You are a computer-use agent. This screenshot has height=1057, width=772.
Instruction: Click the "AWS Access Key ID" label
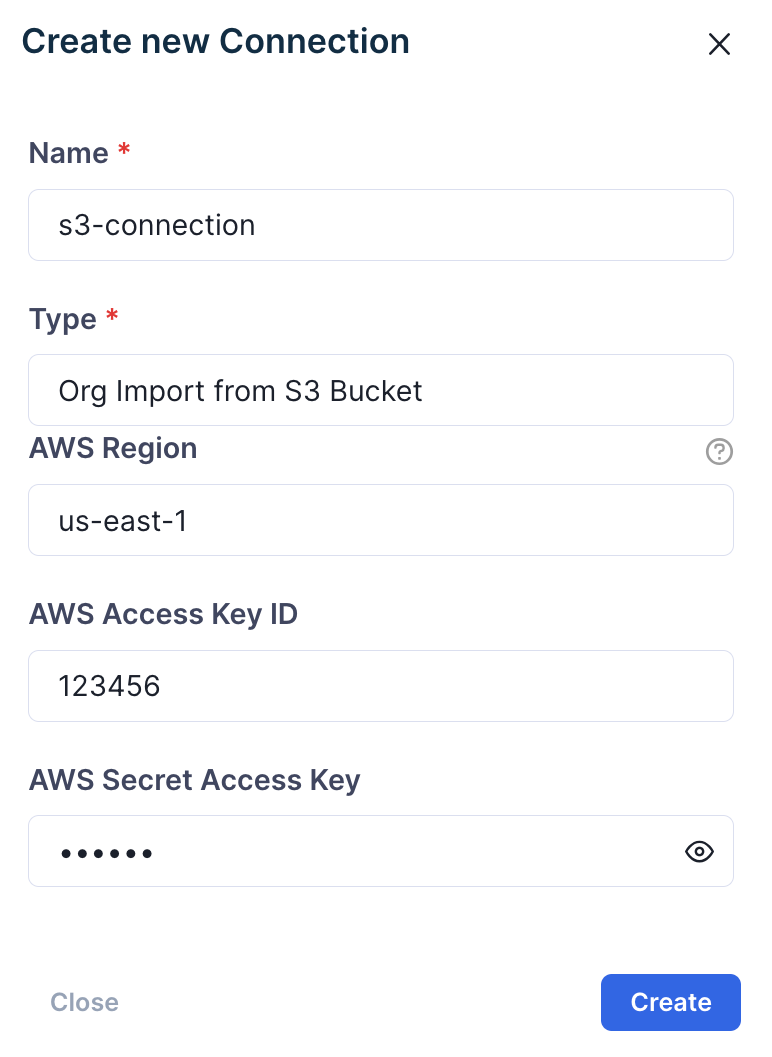point(163,614)
